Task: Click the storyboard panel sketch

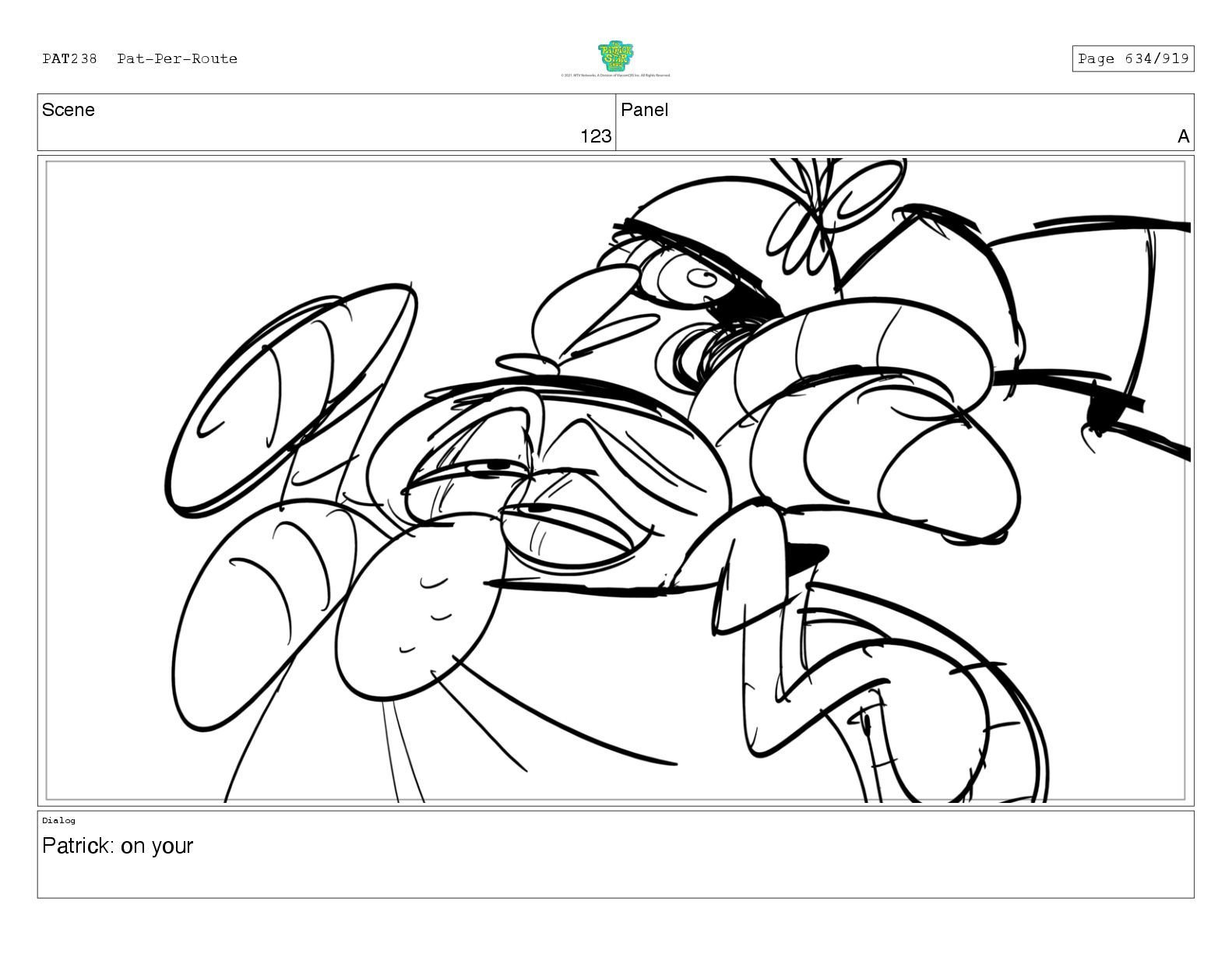Action: click(615, 481)
